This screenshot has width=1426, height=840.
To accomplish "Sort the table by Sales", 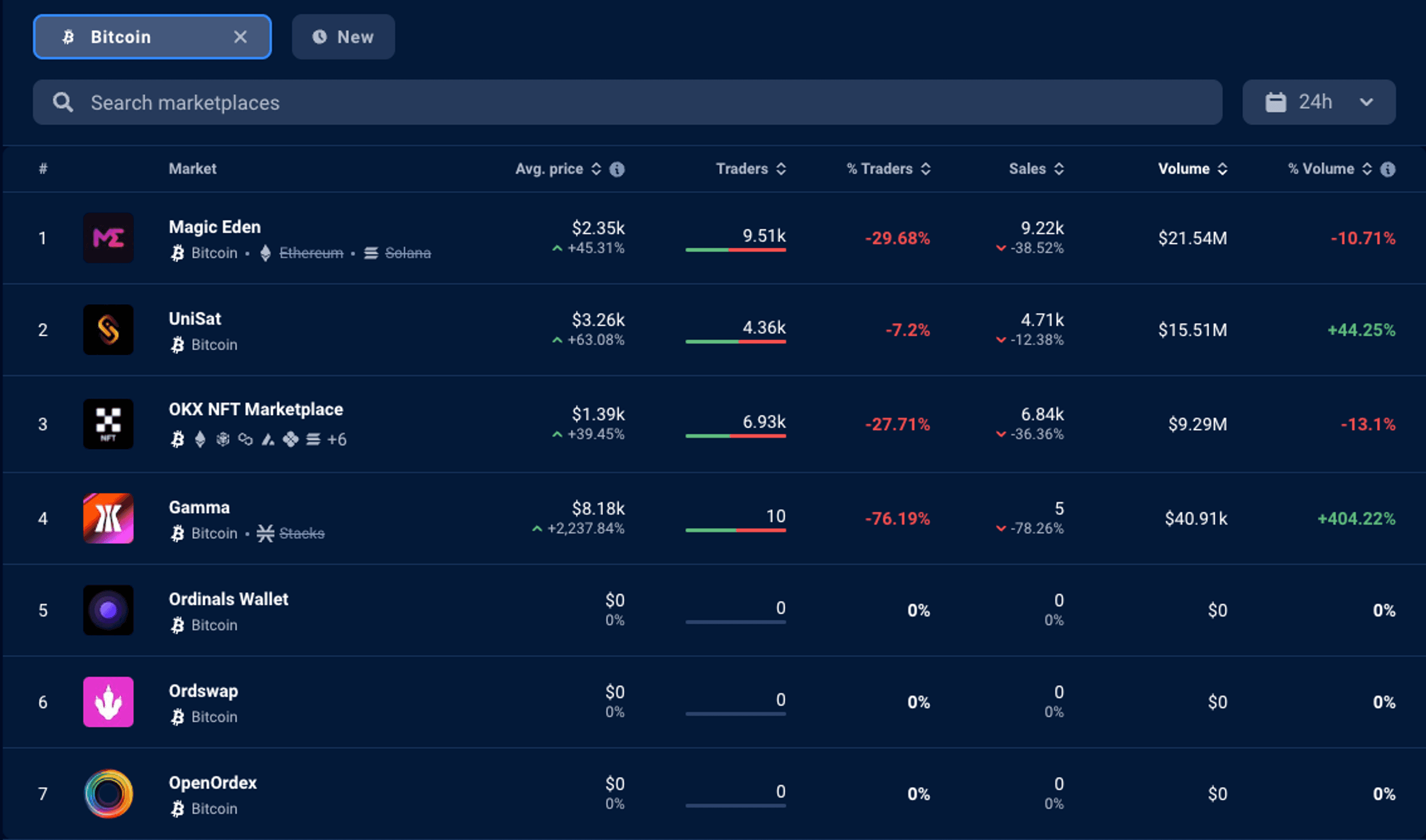I will (x=1036, y=169).
